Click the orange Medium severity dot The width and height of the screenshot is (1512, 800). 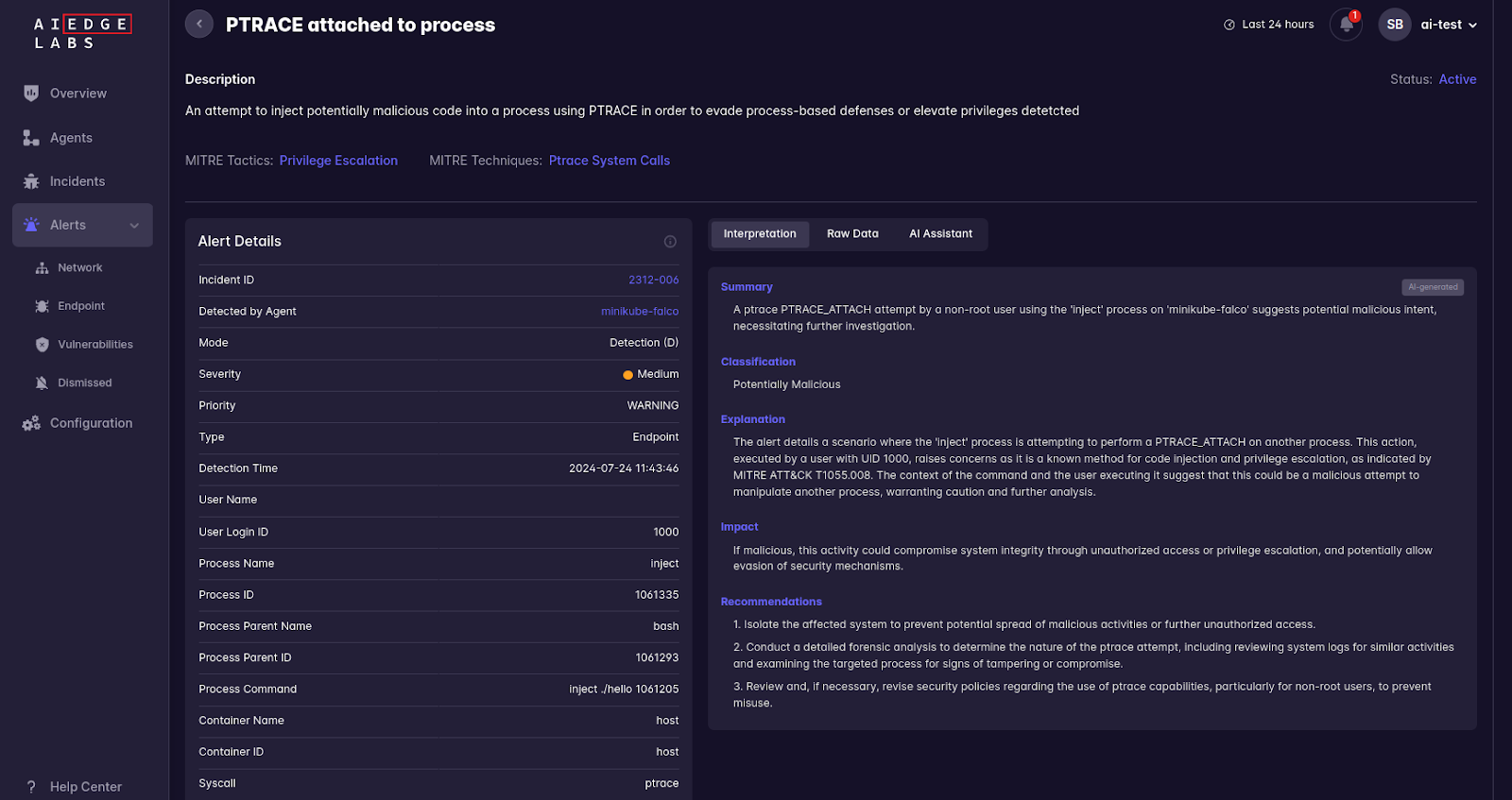pos(627,375)
